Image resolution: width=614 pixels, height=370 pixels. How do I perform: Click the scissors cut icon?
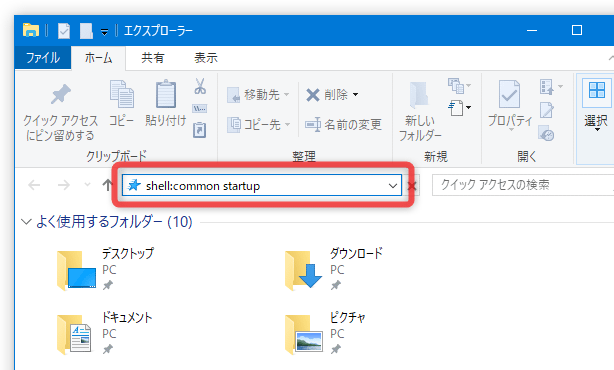[200, 86]
